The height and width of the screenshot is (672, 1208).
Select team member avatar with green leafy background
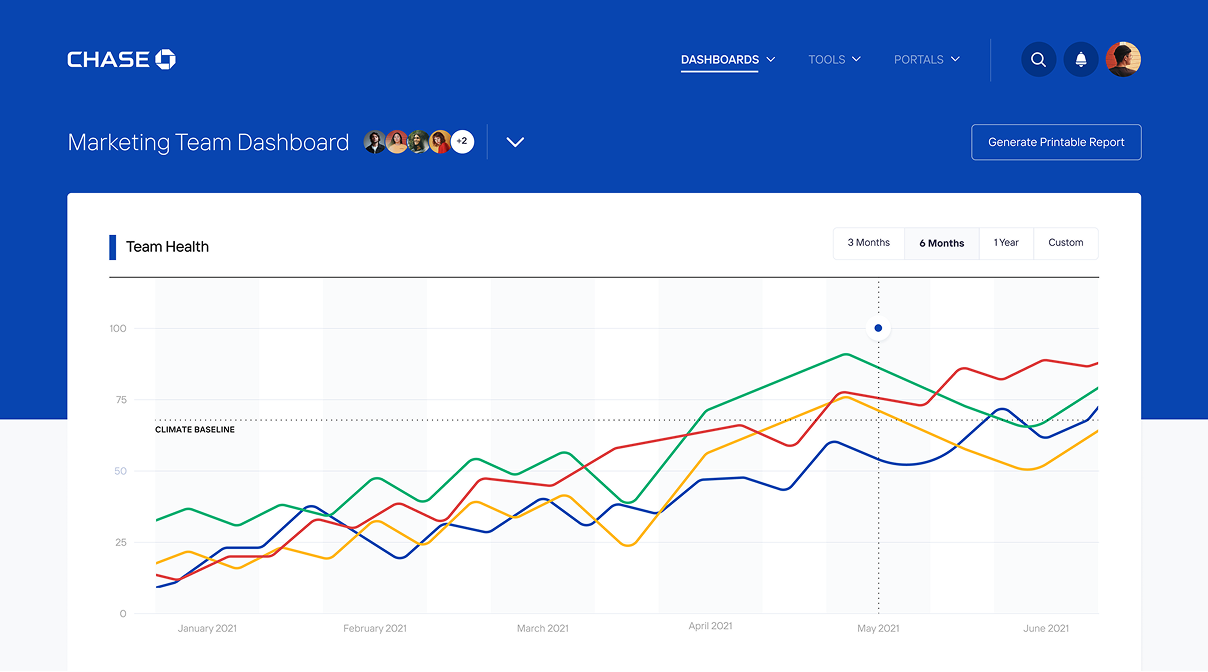(x=418, y=142)
